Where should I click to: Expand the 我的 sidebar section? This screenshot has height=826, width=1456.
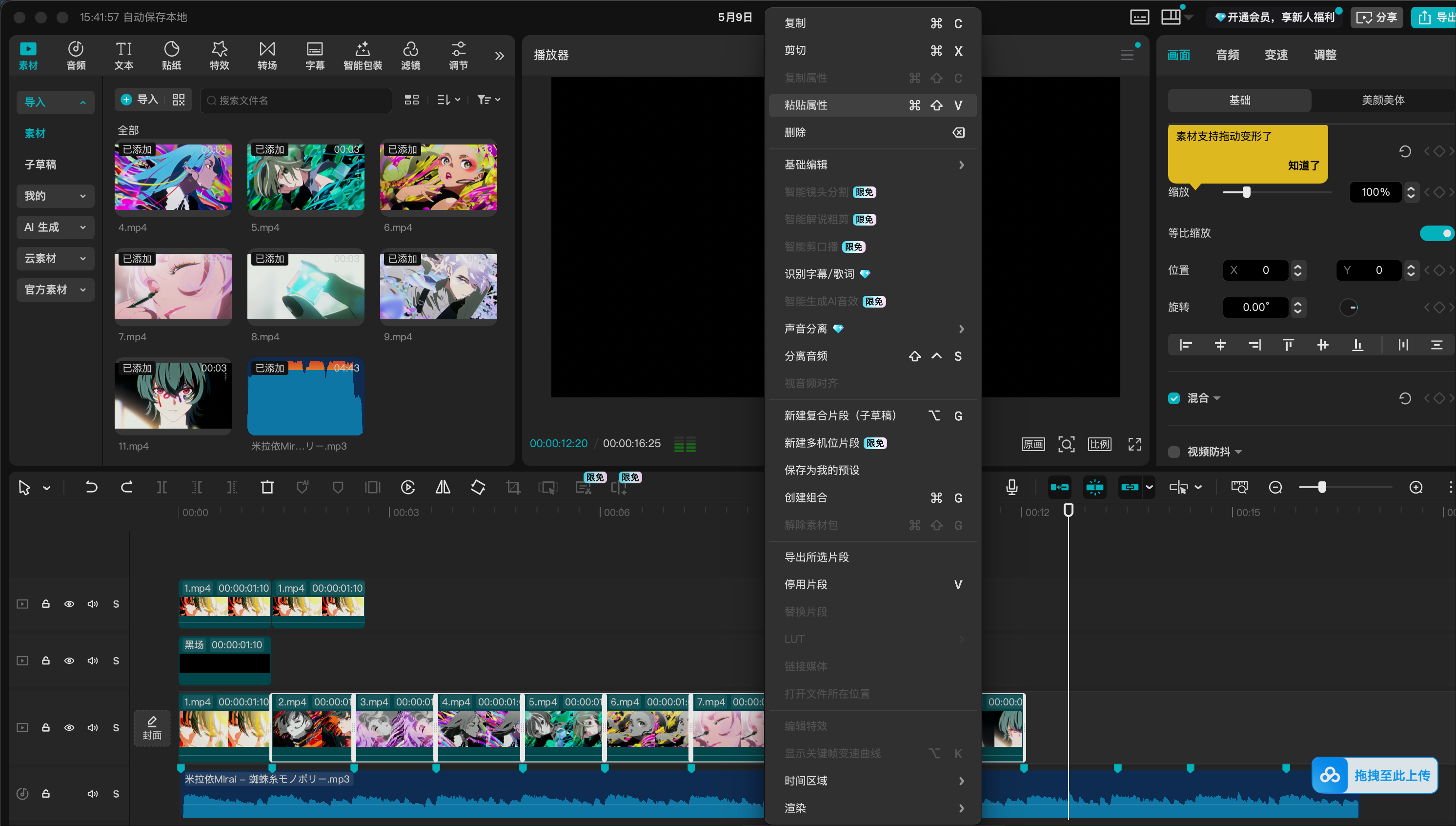[x=55, y=196]
